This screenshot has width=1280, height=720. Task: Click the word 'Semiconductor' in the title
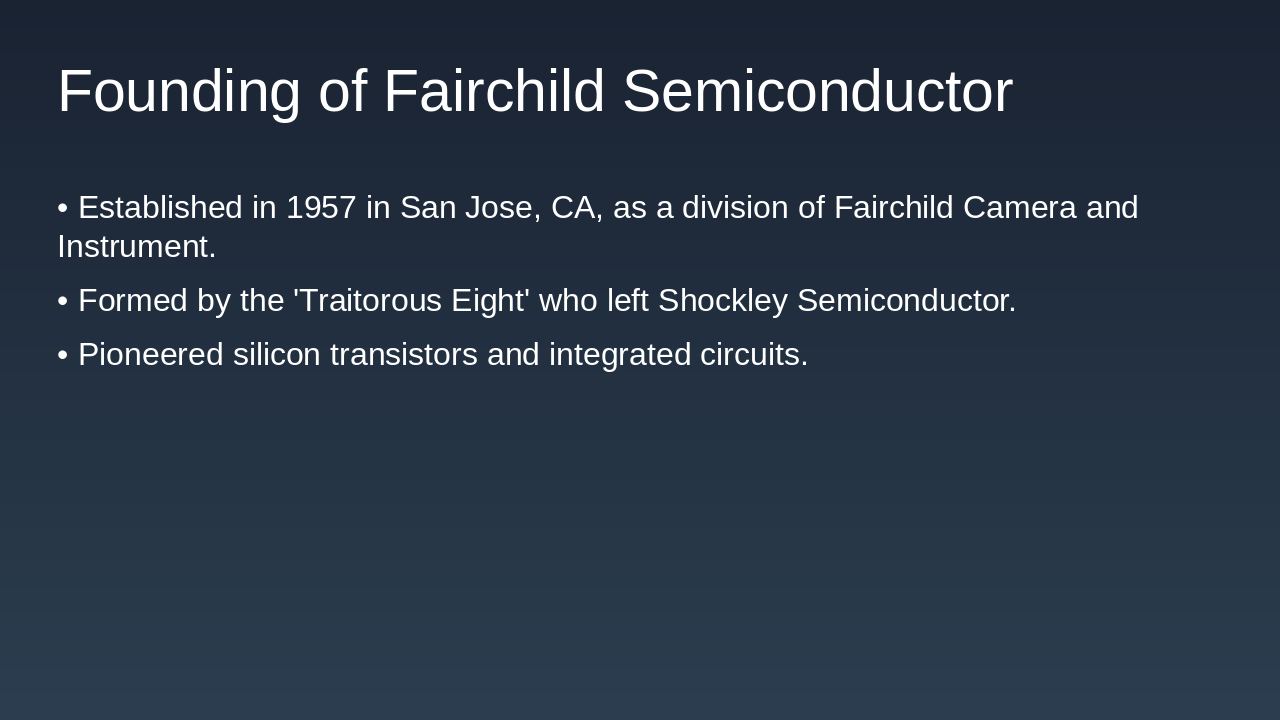[817, 91]
